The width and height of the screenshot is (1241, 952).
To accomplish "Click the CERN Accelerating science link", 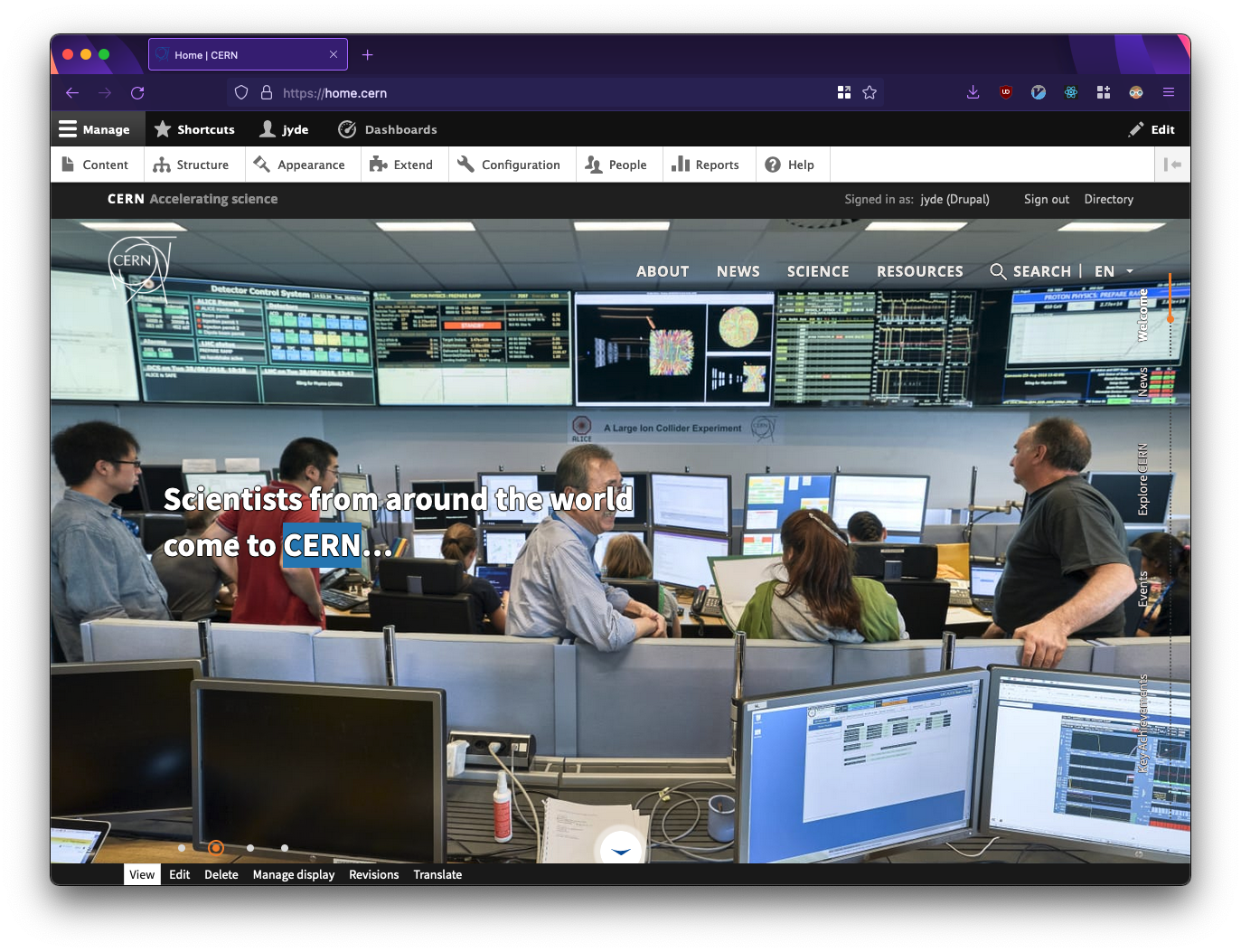I will point(193,199).
